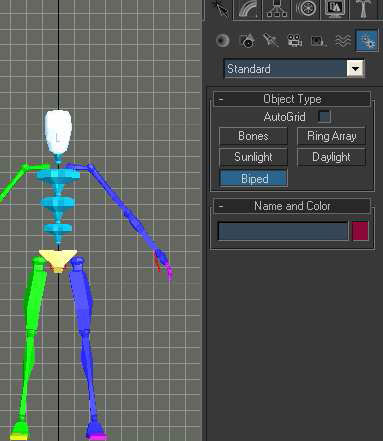Select the top cyan spine segment
Image resolution: width=383 pixels, height=441 pixels.
[x=58, y=176]
